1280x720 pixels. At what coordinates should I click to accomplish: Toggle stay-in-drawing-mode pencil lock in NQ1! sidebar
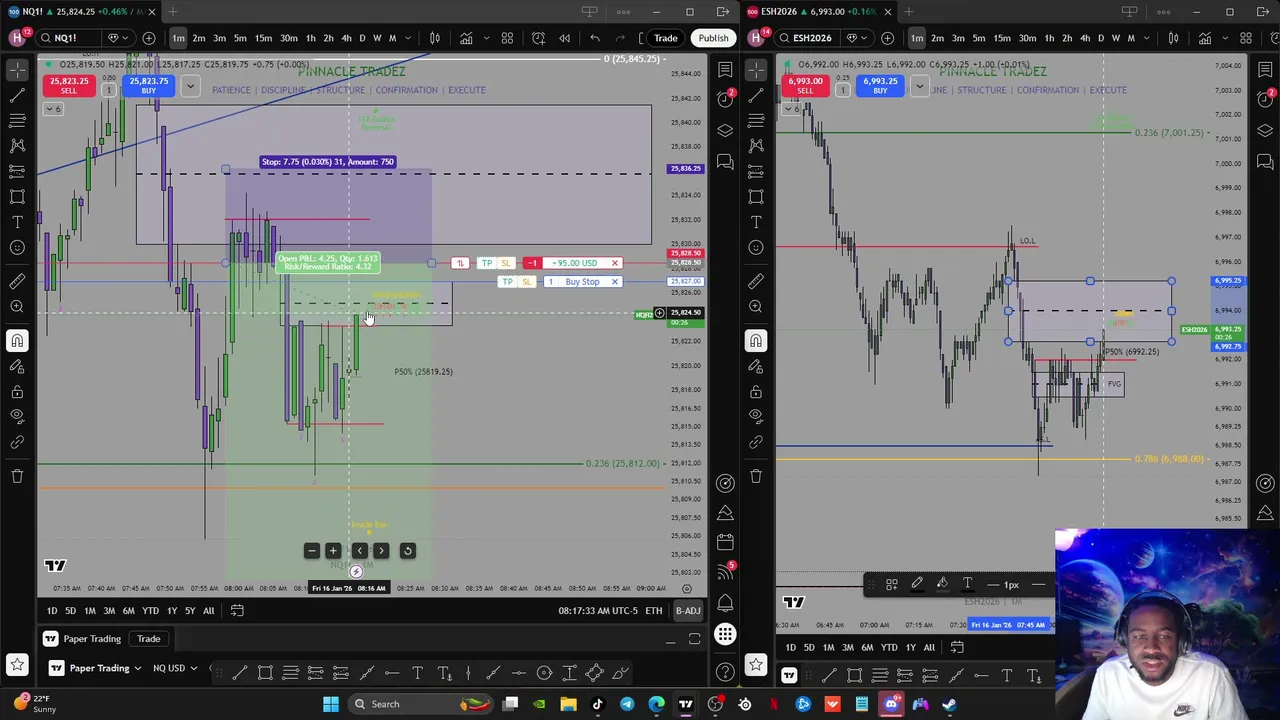coord(17,366)
